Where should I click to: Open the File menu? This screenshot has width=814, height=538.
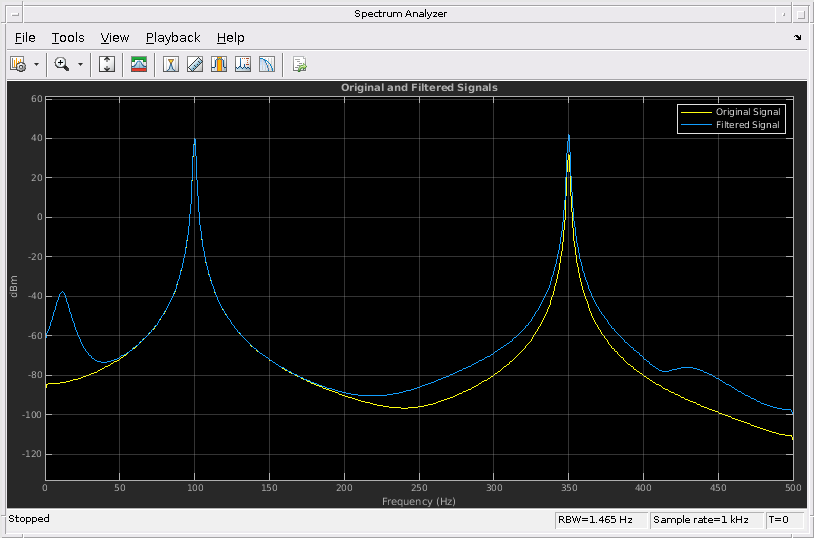click(25, 38)
